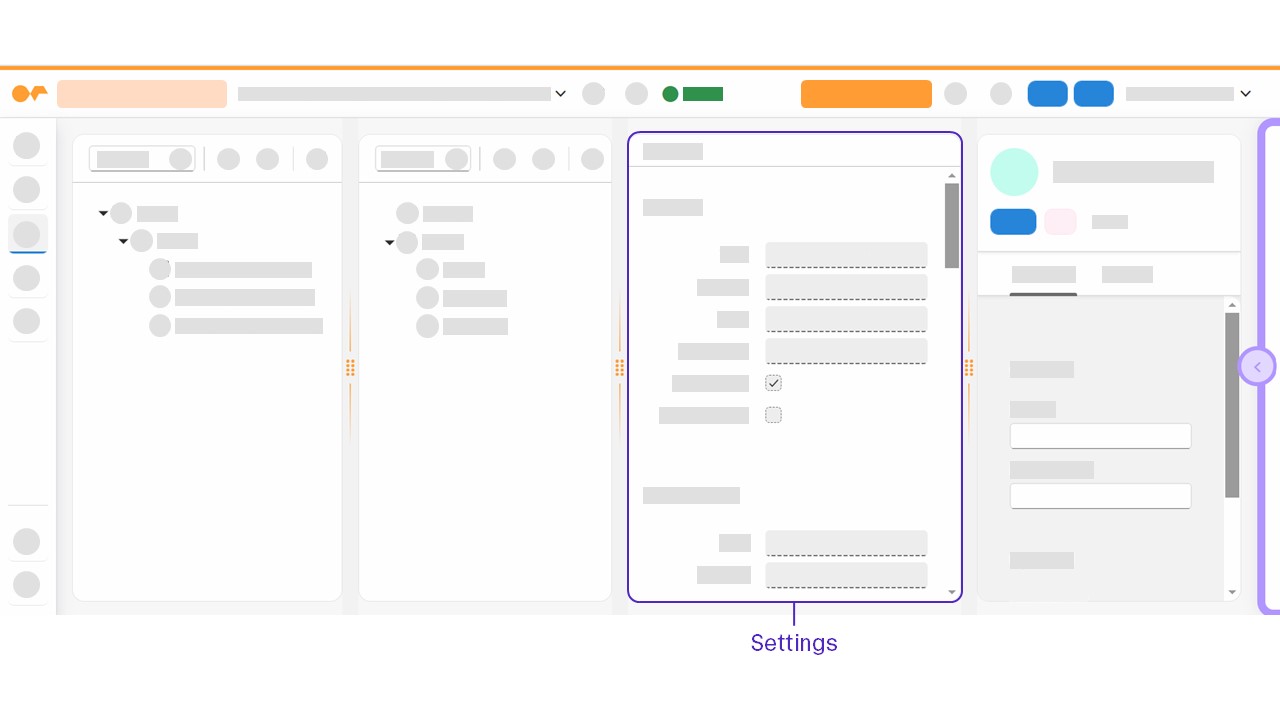Click the first toolbar icon in the left panel
The width and height of the screenshot is (1280, 720).
pos(229,158)
